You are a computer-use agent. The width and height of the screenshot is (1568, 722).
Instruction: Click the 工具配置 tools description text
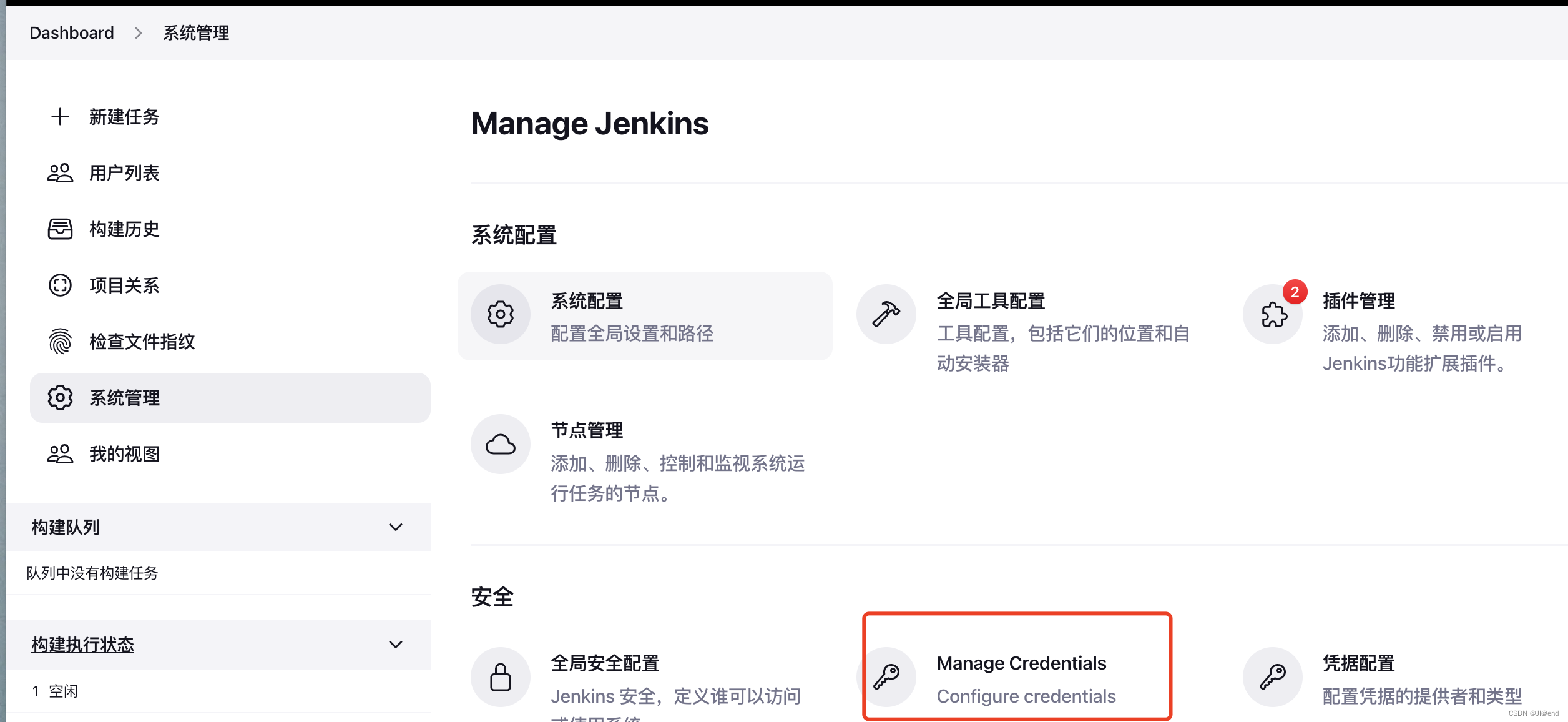(x=1063, y=349)
